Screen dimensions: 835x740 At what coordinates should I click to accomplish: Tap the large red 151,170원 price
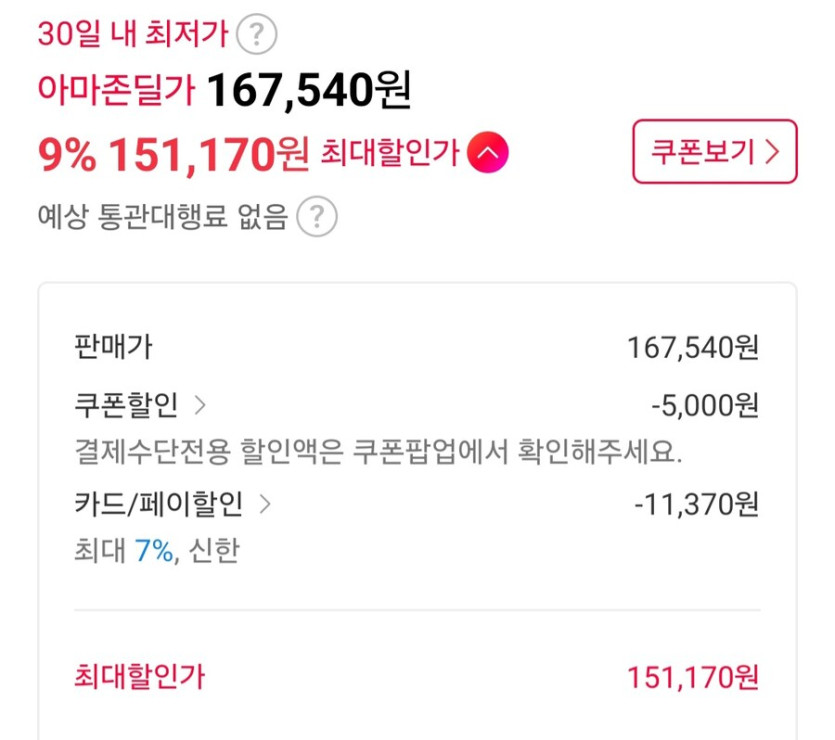tap(209, 153)
